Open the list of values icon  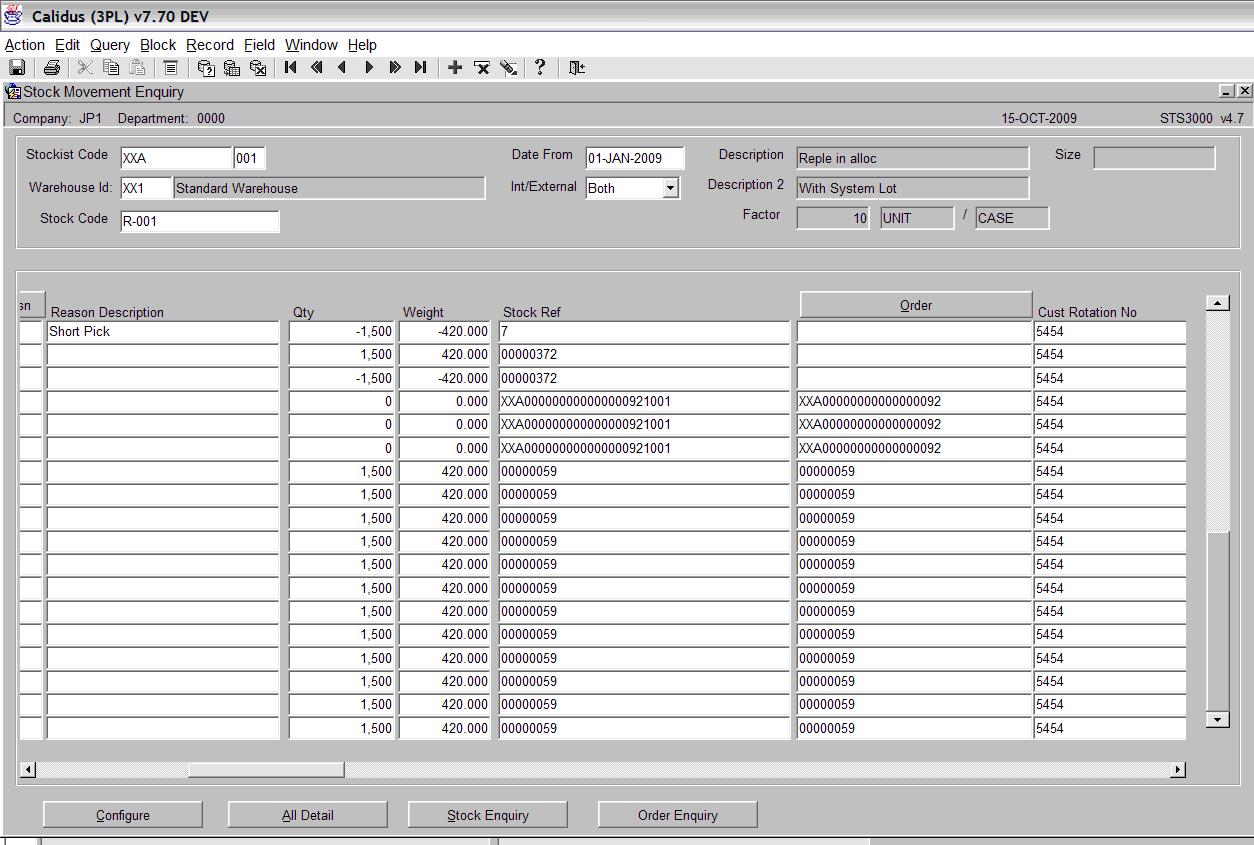[x=171, y=68]
